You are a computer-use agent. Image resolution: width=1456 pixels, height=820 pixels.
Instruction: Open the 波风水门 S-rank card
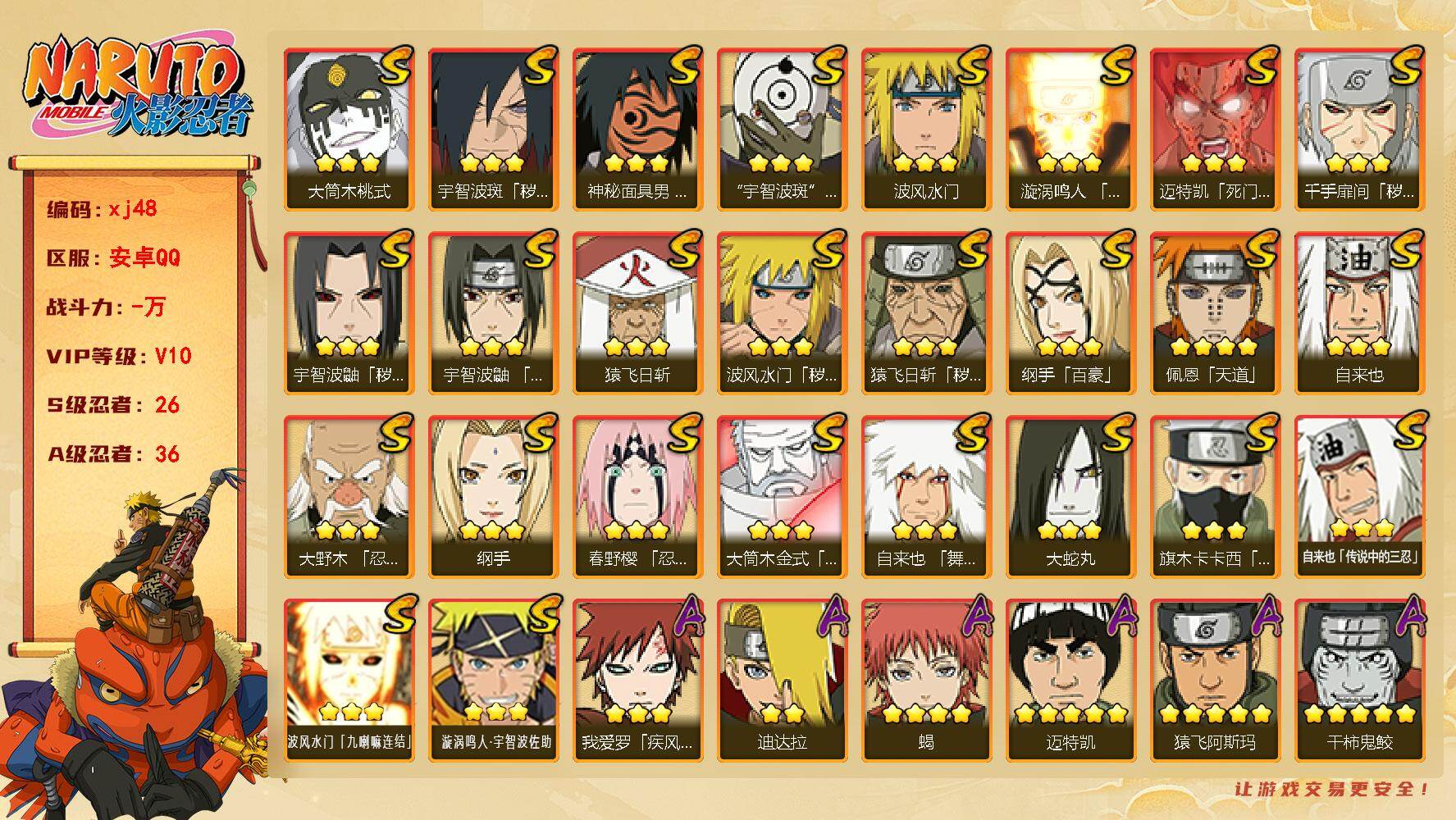[x=926, y=130]
